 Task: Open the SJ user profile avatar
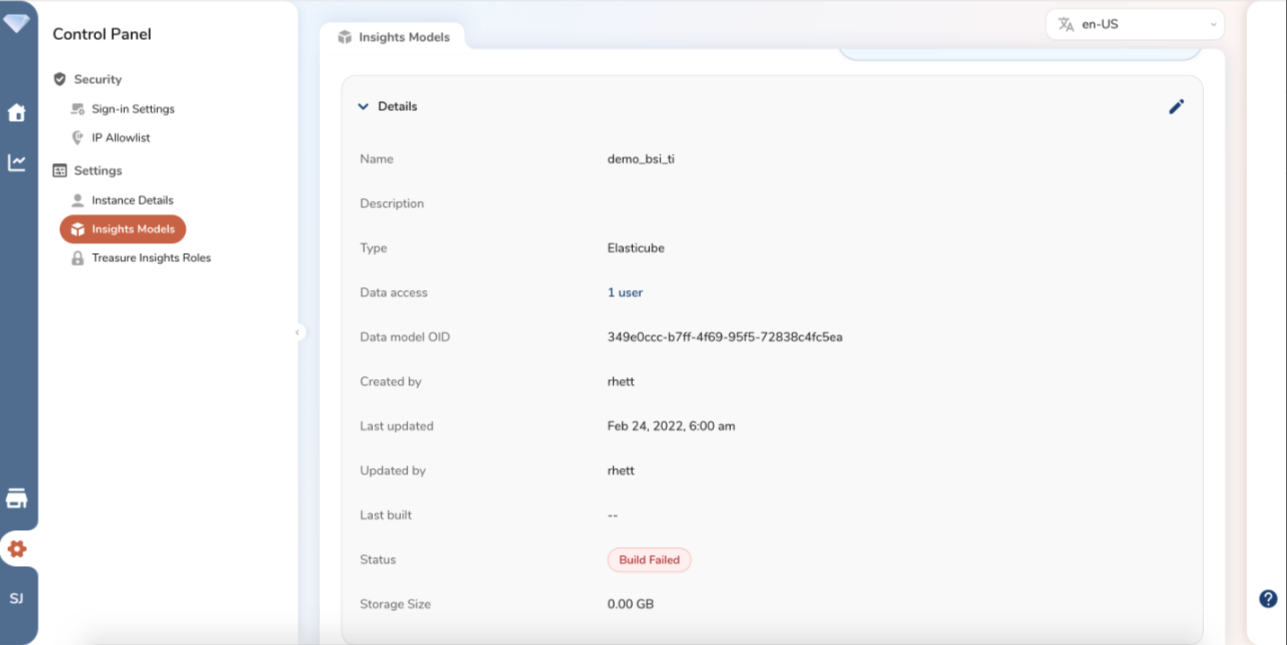pos(17,599)
